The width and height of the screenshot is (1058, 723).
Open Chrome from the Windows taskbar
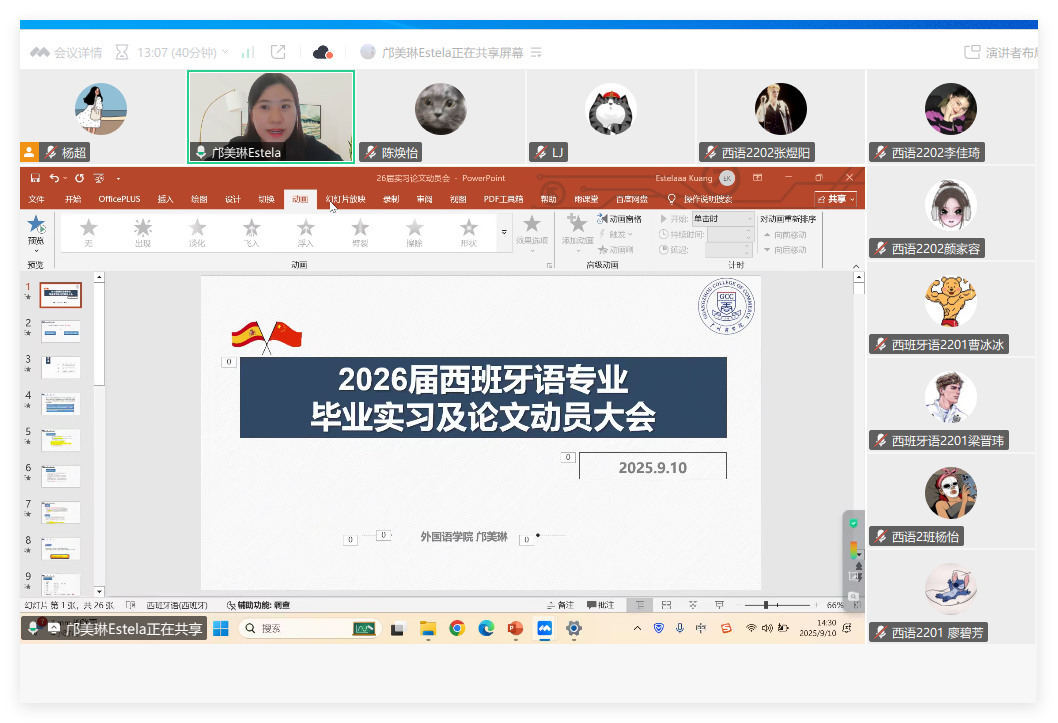[457, 628]
